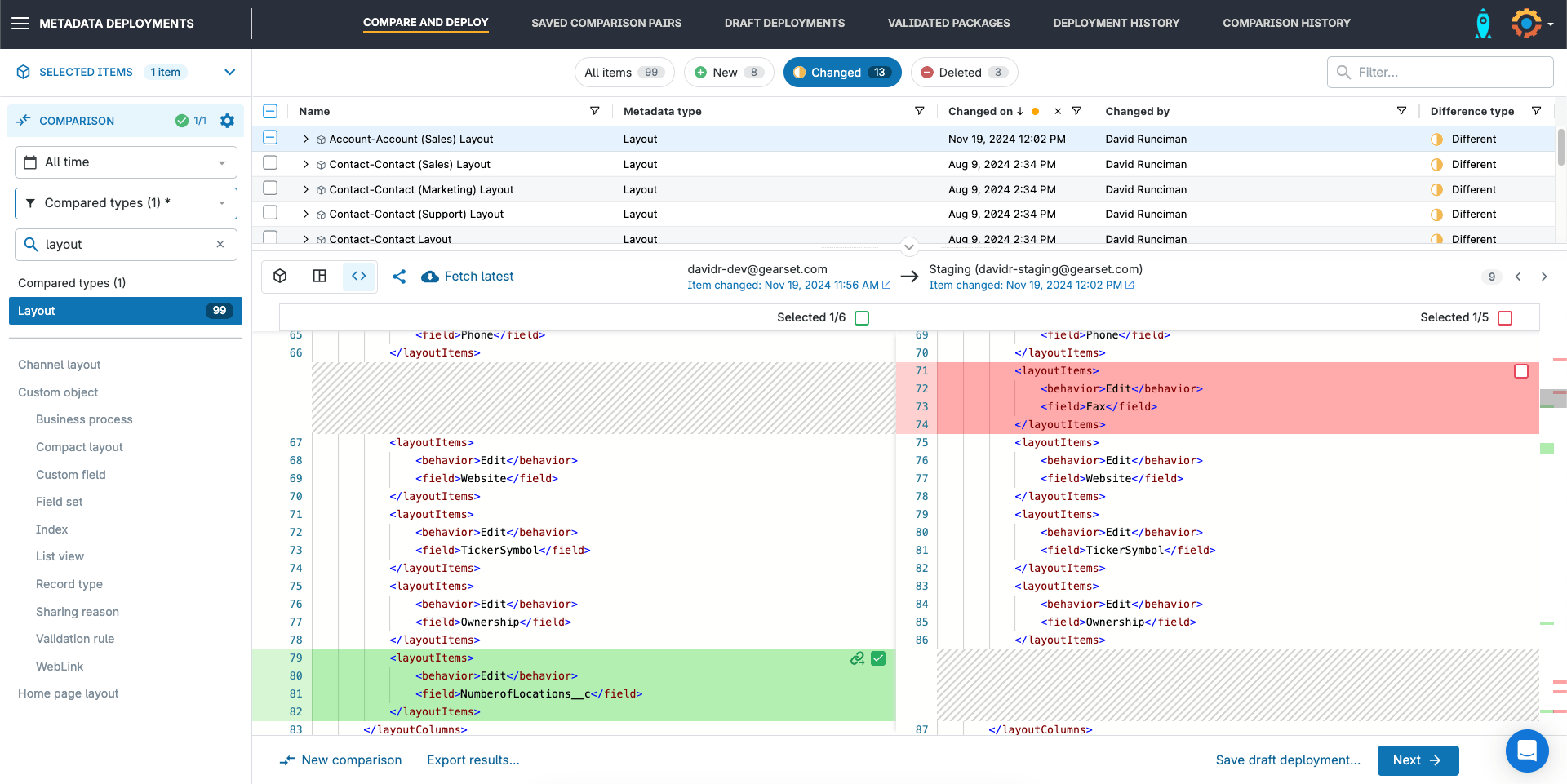1567x784 pixels.
Task: Open the hamburger navigation menu
Action: coord(20,24)
